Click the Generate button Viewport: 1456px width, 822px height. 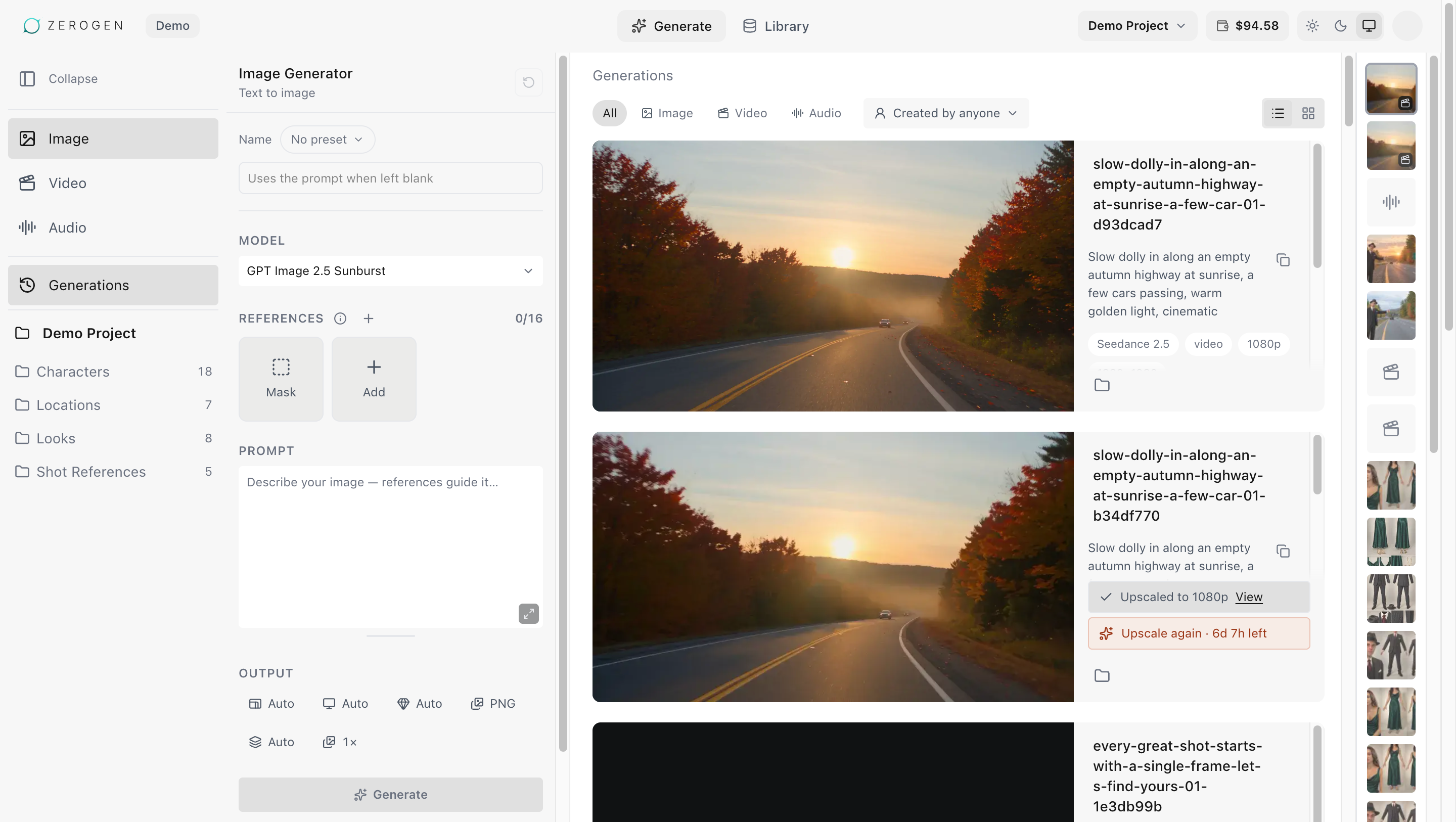391,795
